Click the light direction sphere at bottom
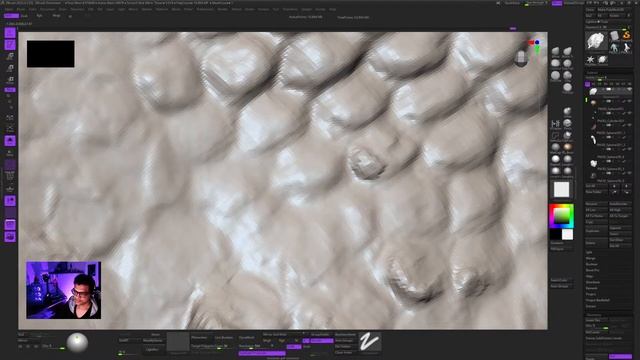Screen dimensions: 640x360 point(77,342)
